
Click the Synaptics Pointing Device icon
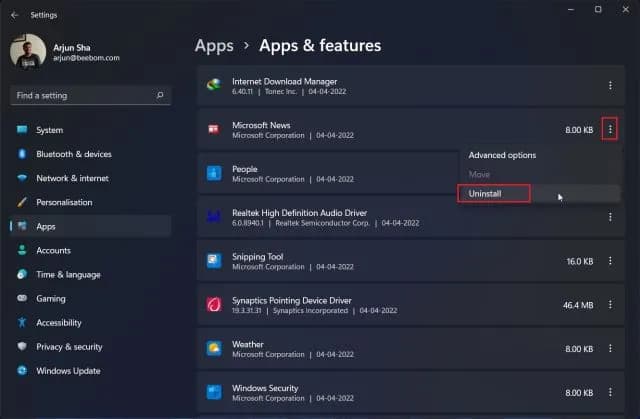[x=214, y=304]
